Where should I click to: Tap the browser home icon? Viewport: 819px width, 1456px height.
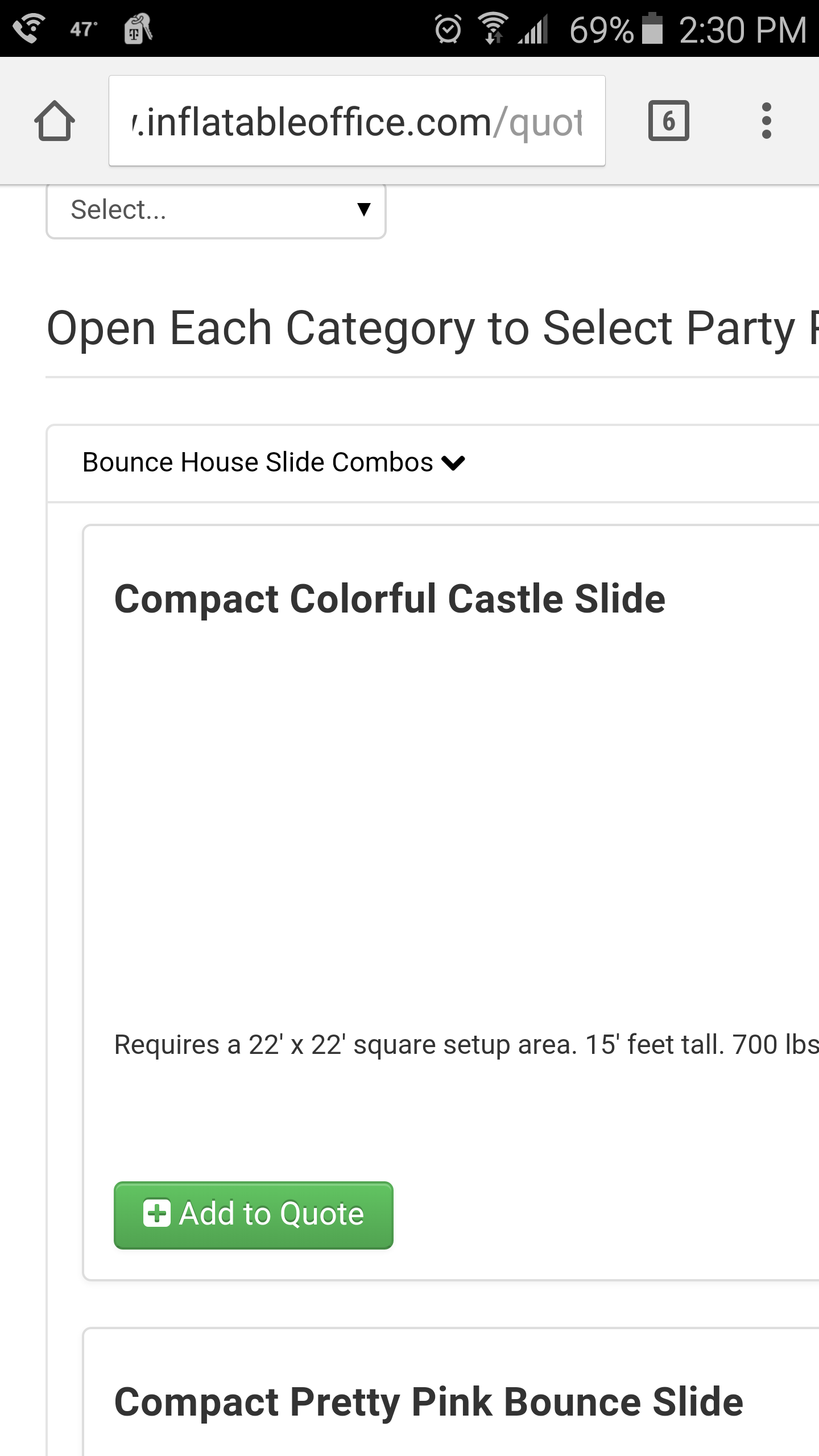pos(55,121)
